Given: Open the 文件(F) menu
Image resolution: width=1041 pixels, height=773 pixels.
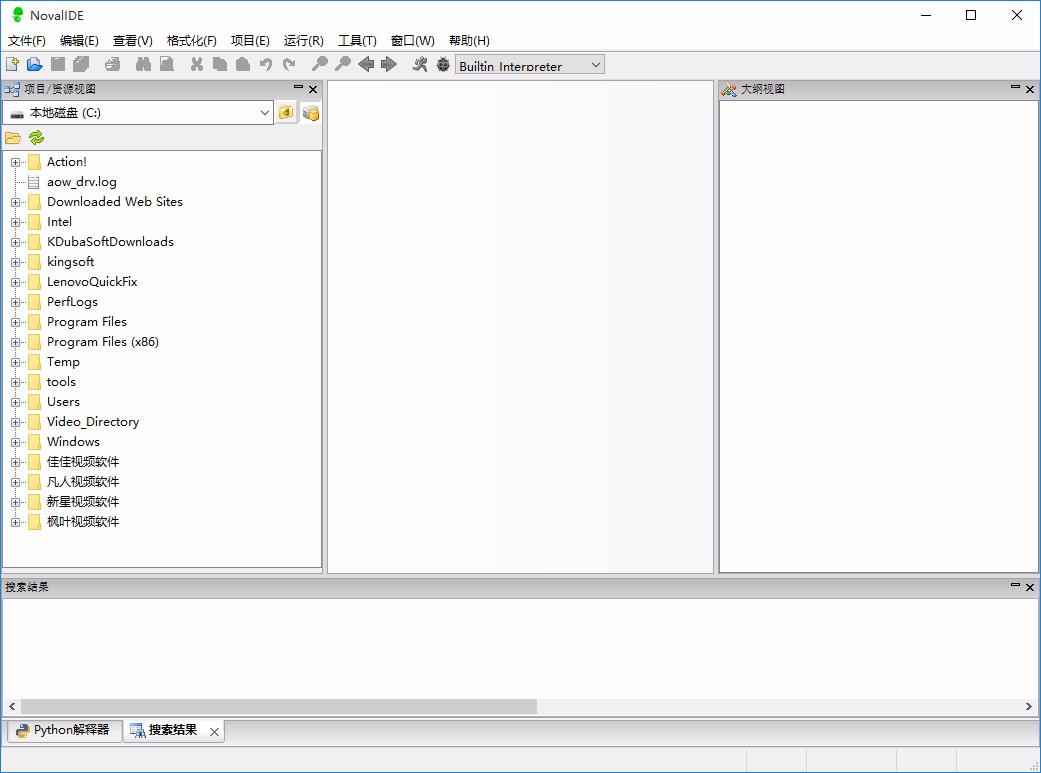Looking at the screenshot, I should (x=27, y=41).
